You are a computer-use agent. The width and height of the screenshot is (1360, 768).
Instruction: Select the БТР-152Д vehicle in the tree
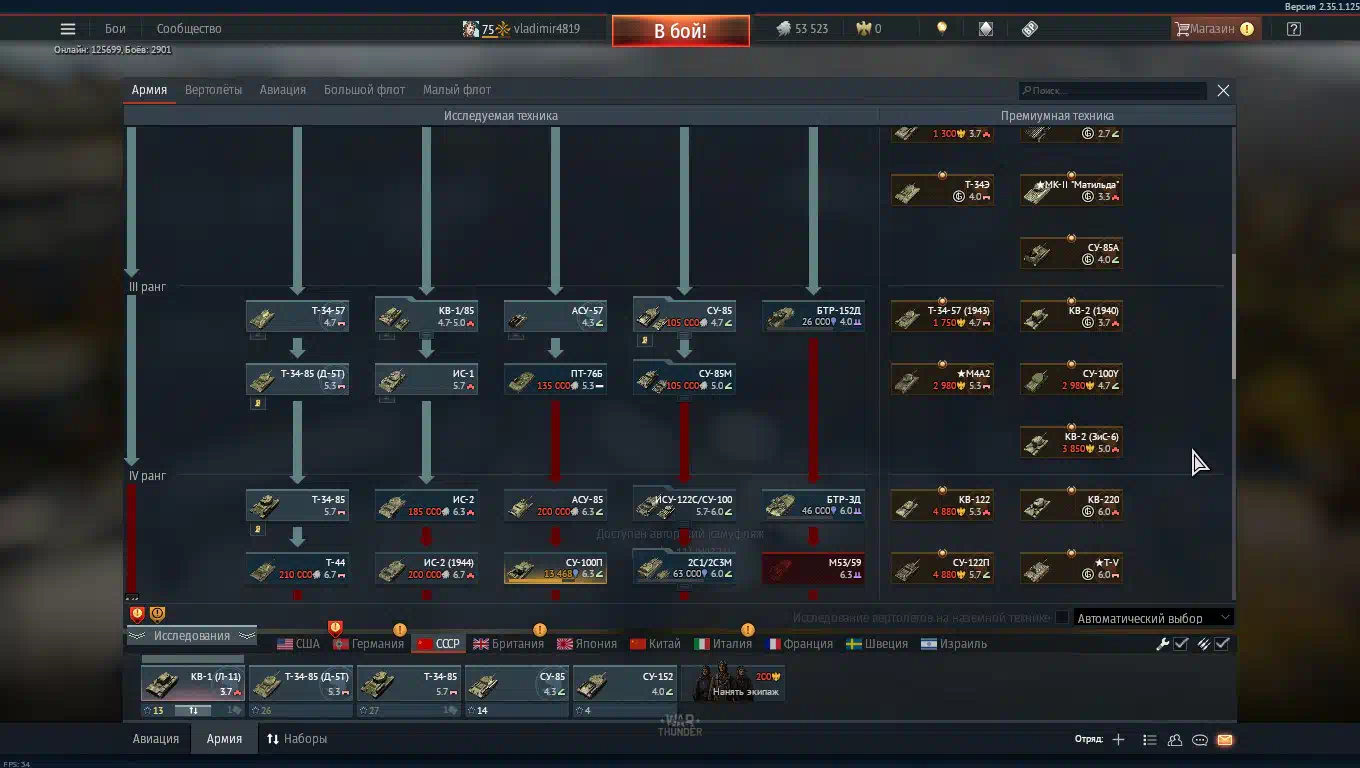point(813,317)
